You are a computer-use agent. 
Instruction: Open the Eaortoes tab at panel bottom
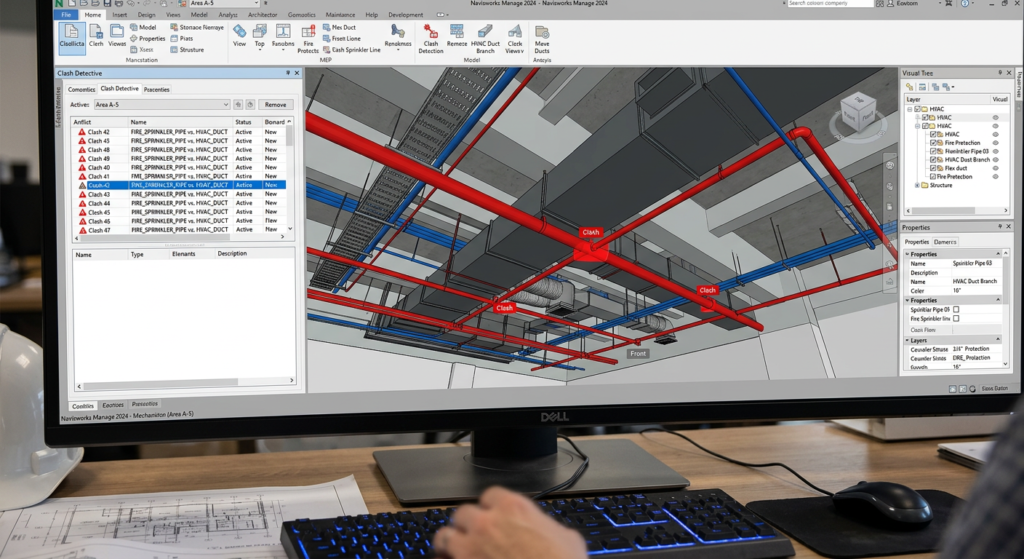tap(113, 405)
